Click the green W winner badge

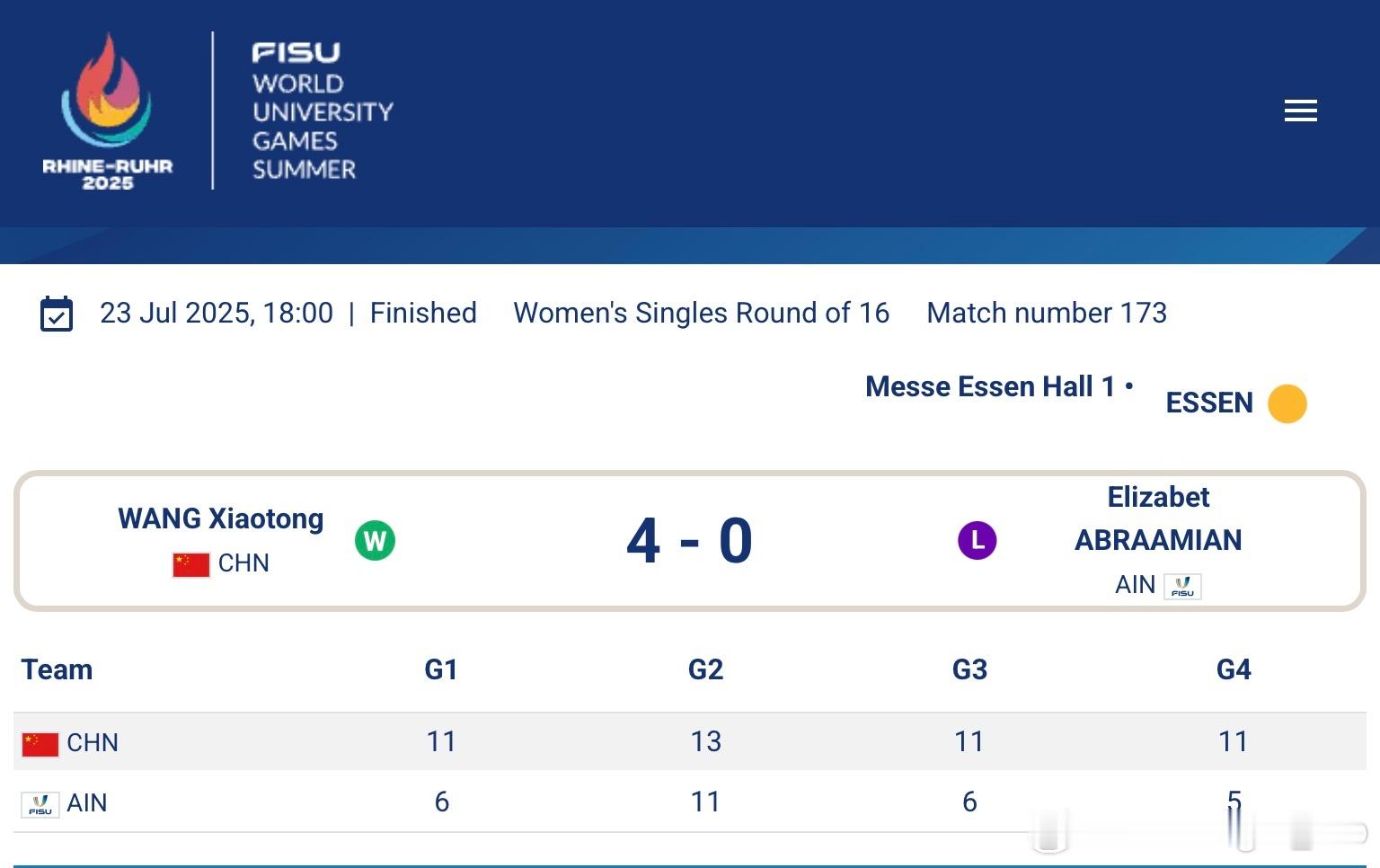coord(375,541)
